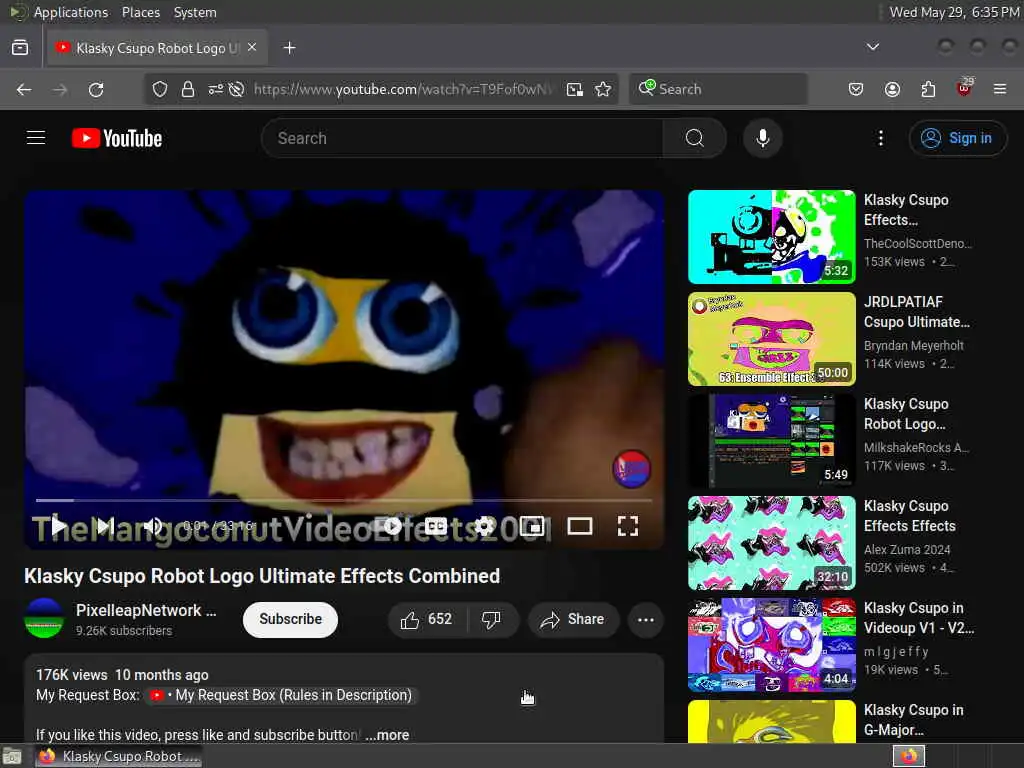This screenshot has height=768, width=1024.
Task: Play the video
Action: point(58,525)
